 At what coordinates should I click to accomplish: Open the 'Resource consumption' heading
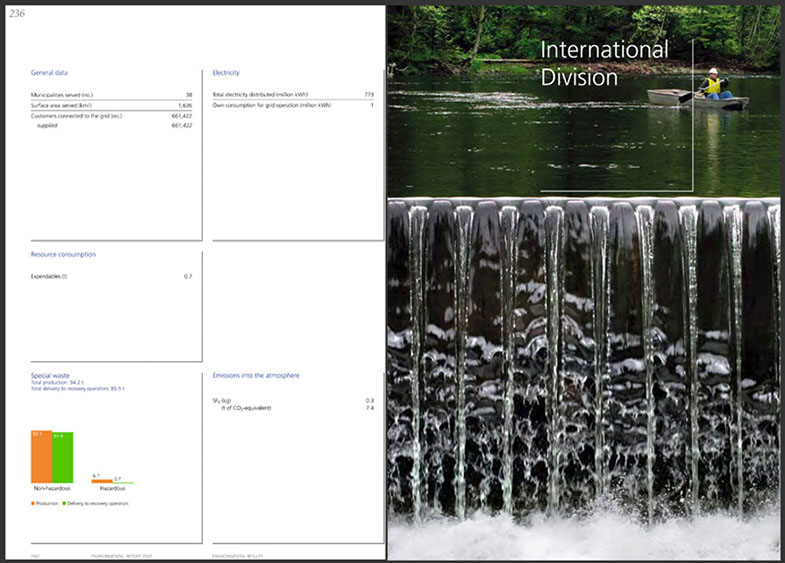63,254
